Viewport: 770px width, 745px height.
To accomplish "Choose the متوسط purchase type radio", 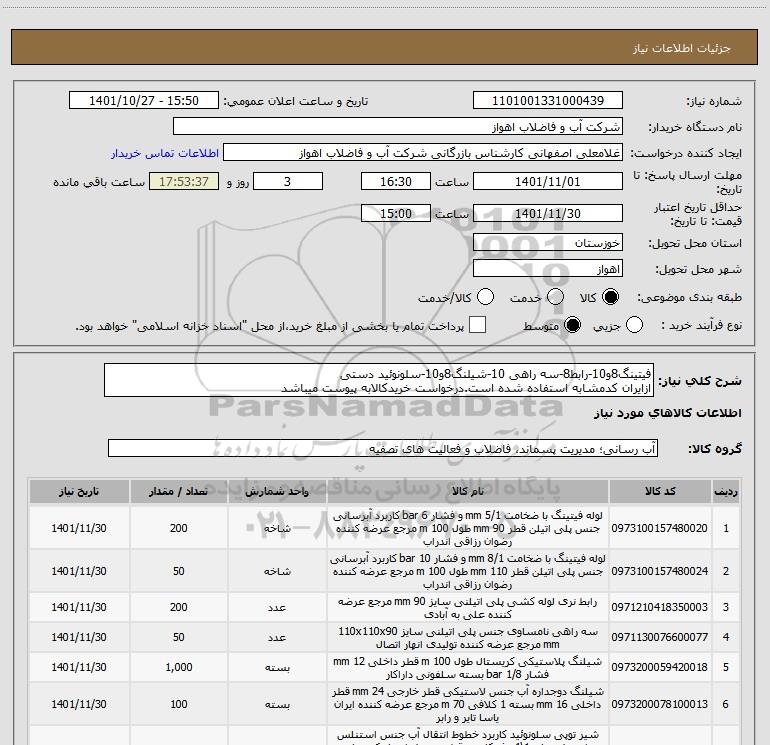I will 572,325.
